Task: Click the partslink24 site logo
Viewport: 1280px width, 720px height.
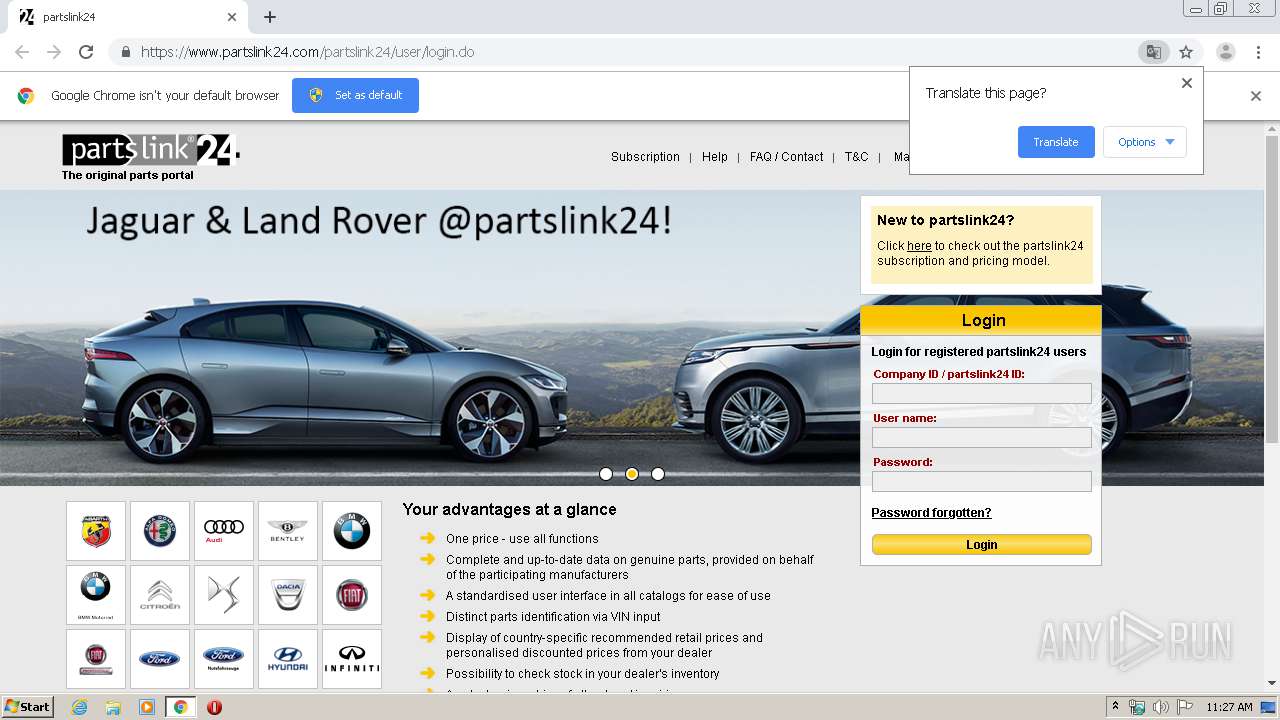Action: coord(150,150)
